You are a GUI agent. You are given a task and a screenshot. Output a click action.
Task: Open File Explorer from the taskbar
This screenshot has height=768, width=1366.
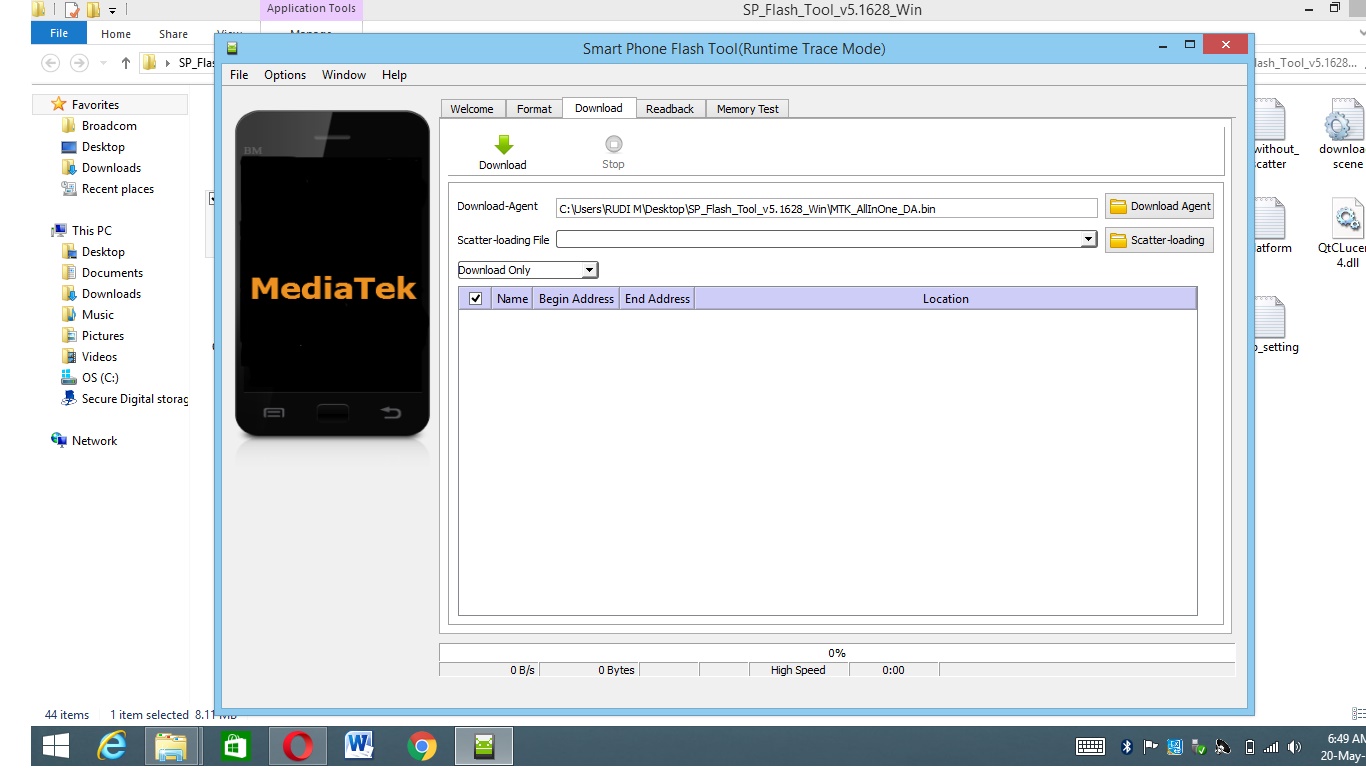pos(172,746)
